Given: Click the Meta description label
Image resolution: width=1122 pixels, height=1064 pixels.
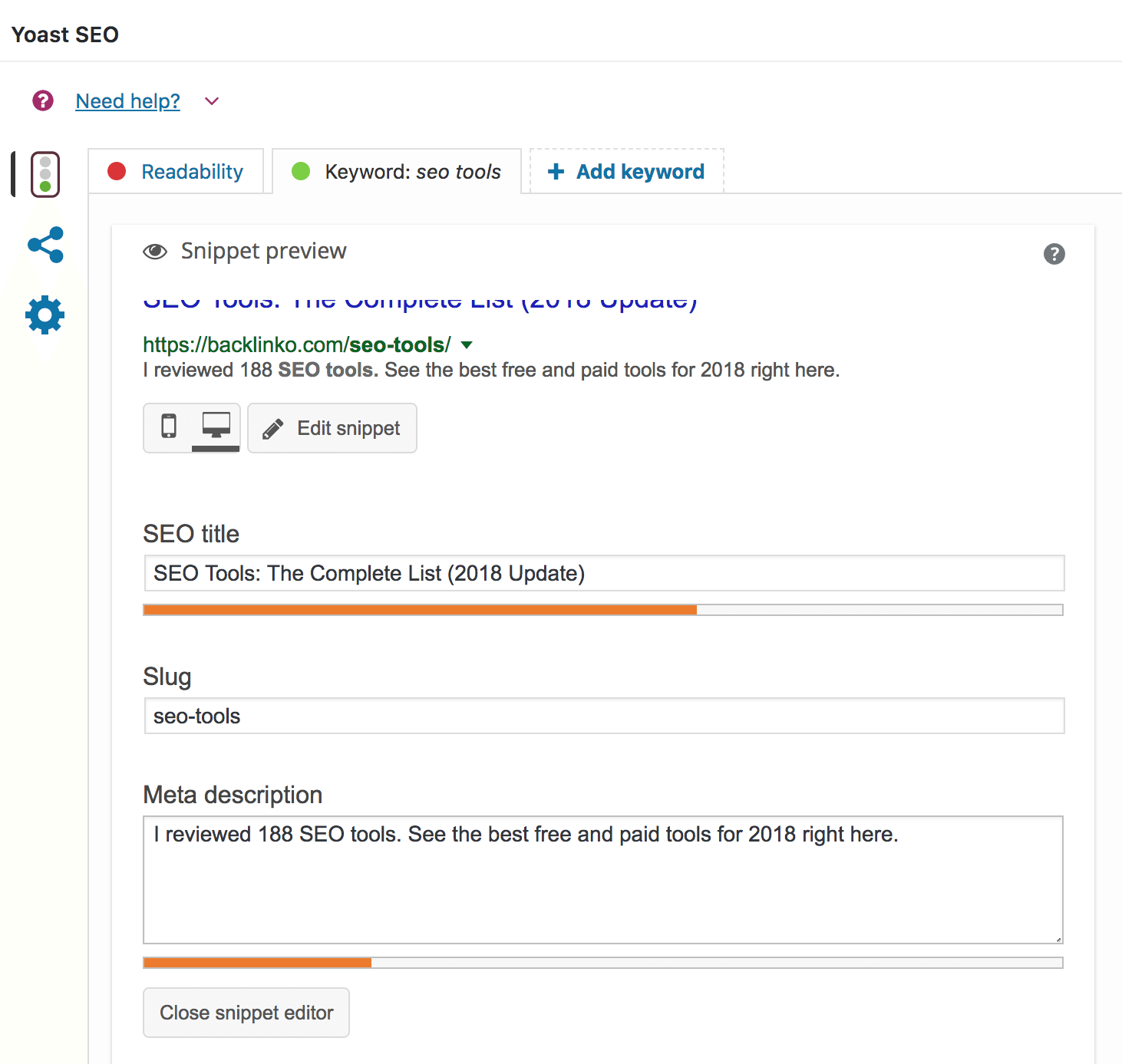Looking at the screenshot, I should 233,795.
